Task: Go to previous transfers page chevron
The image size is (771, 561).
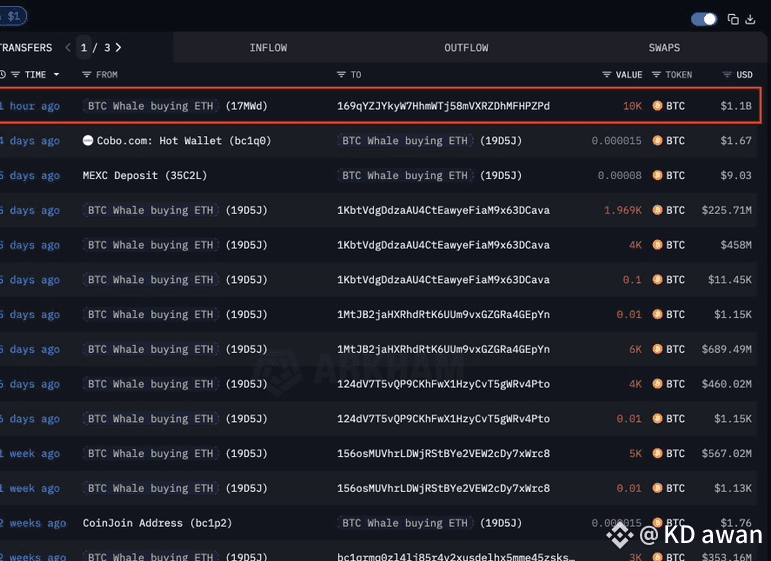Action: (68, 48)
